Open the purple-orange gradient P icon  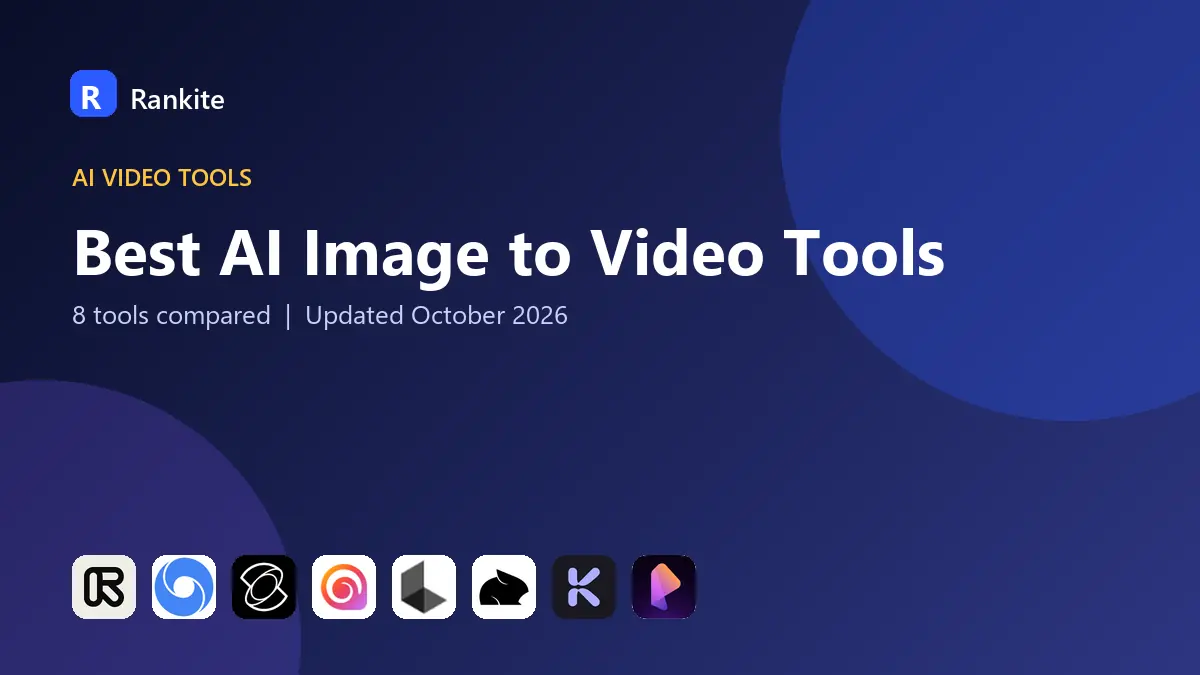coord(664,587)
